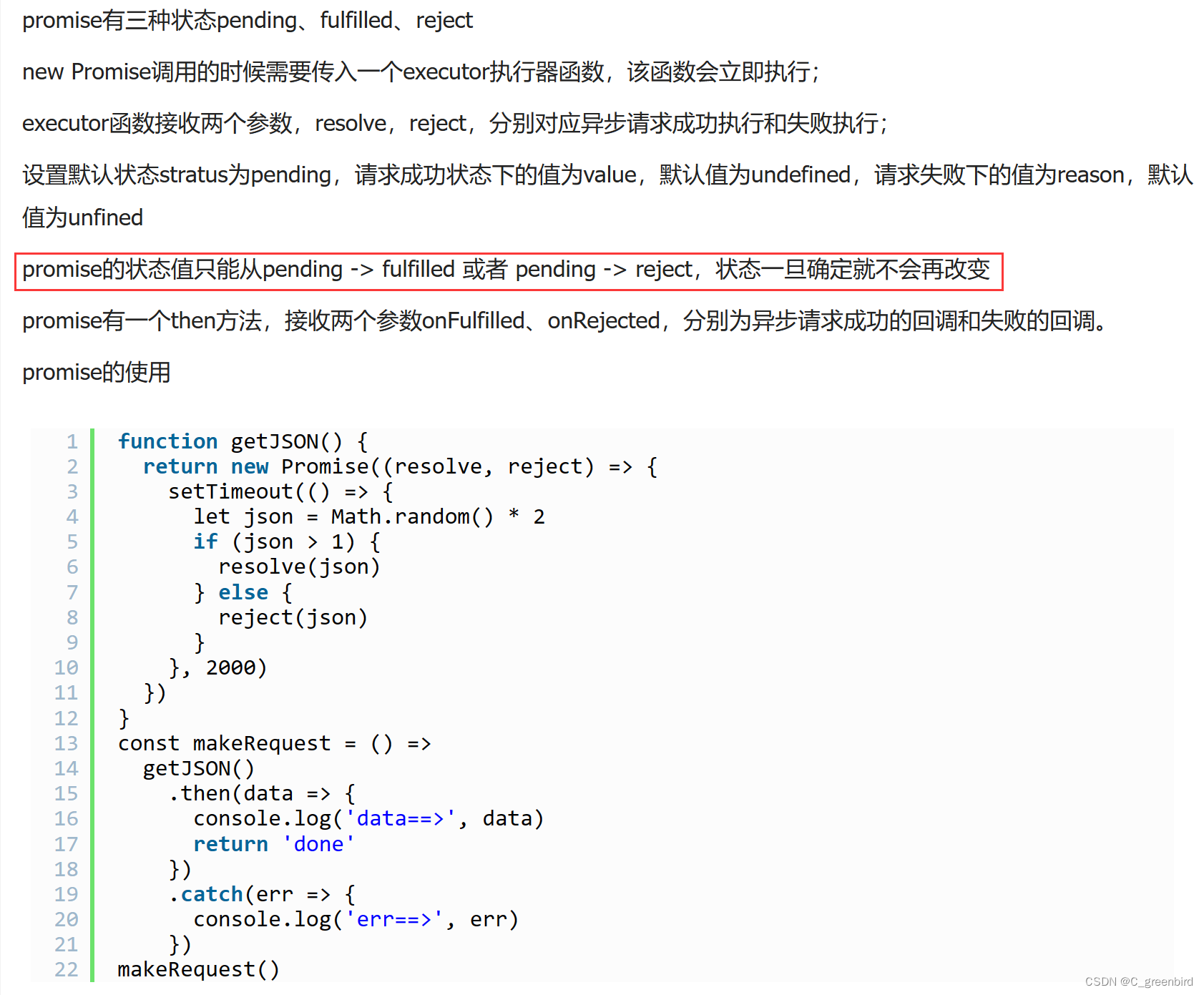Click the line 'promise有三种状态pending、fulfilled、reject'
The width and height of the screenshot is (1204, 995).
point(248,21)
